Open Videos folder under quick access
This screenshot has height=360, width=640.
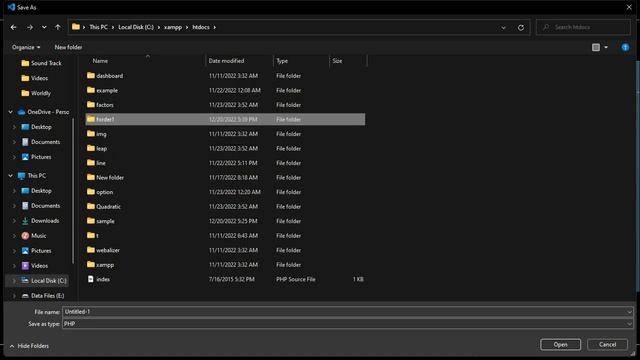39,78
